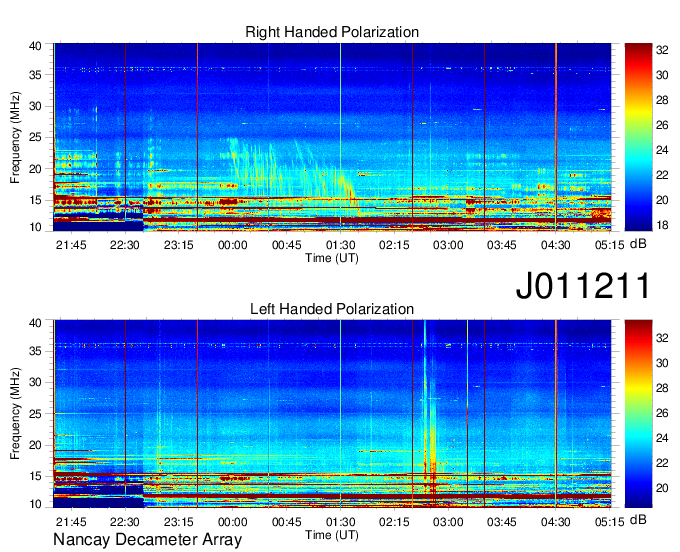The width and height of the screenshot is (680, 552).
Task: Click the 40 MHz tick on the left-handed plot
Action: (x=35, y=323)
